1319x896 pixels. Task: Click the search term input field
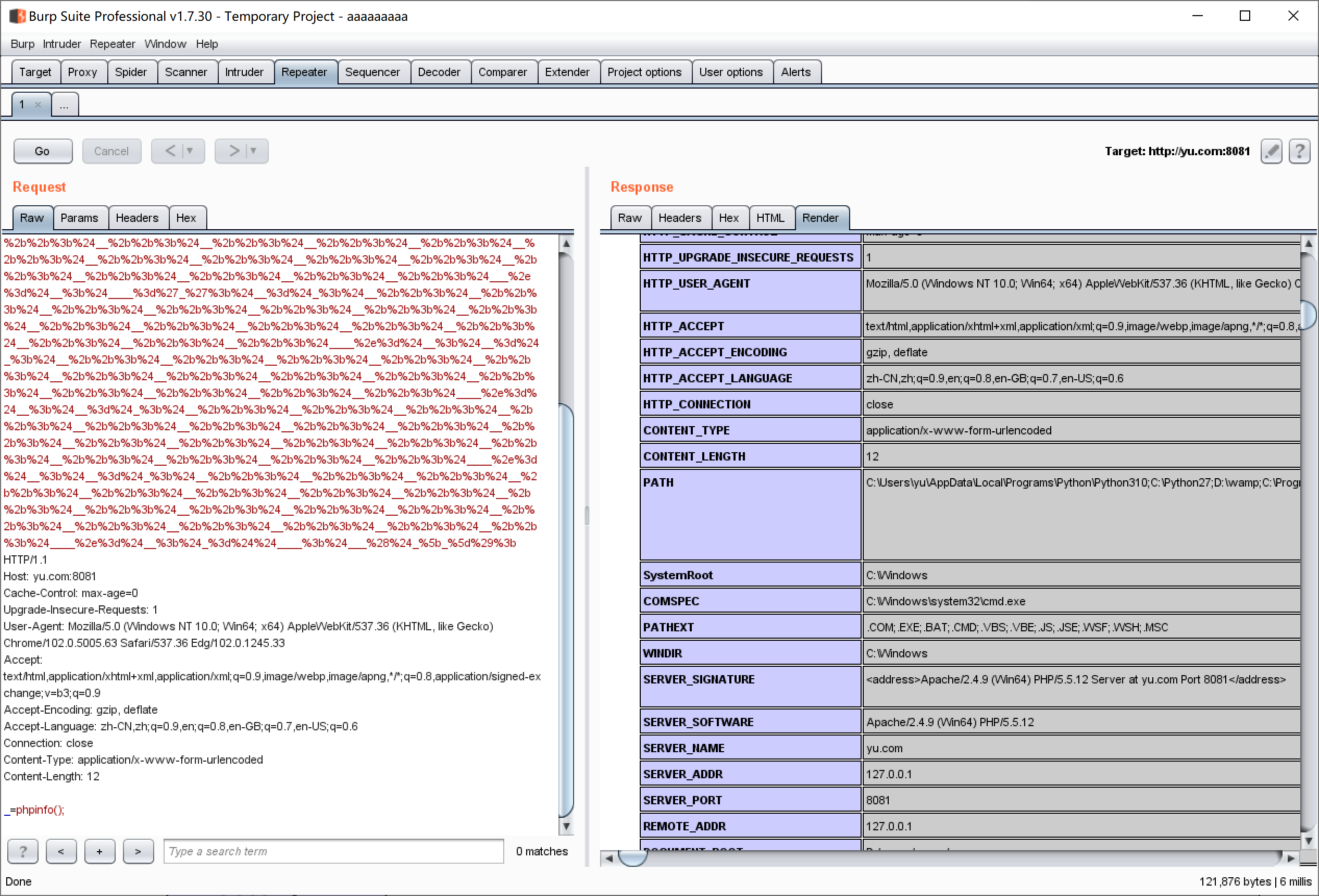[333, 851]
